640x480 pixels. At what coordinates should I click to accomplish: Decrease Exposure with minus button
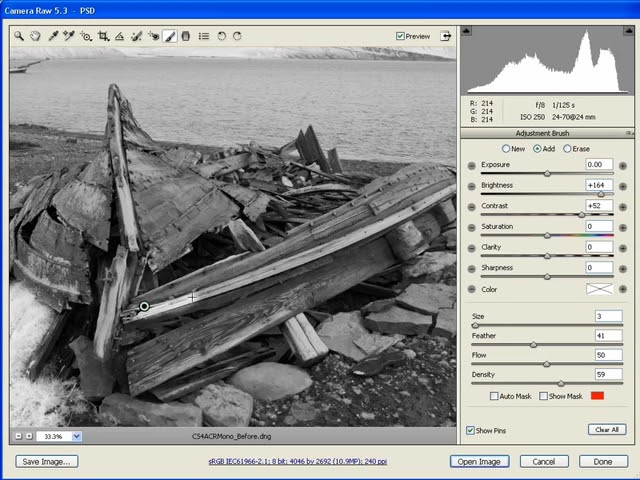point(471,166)
